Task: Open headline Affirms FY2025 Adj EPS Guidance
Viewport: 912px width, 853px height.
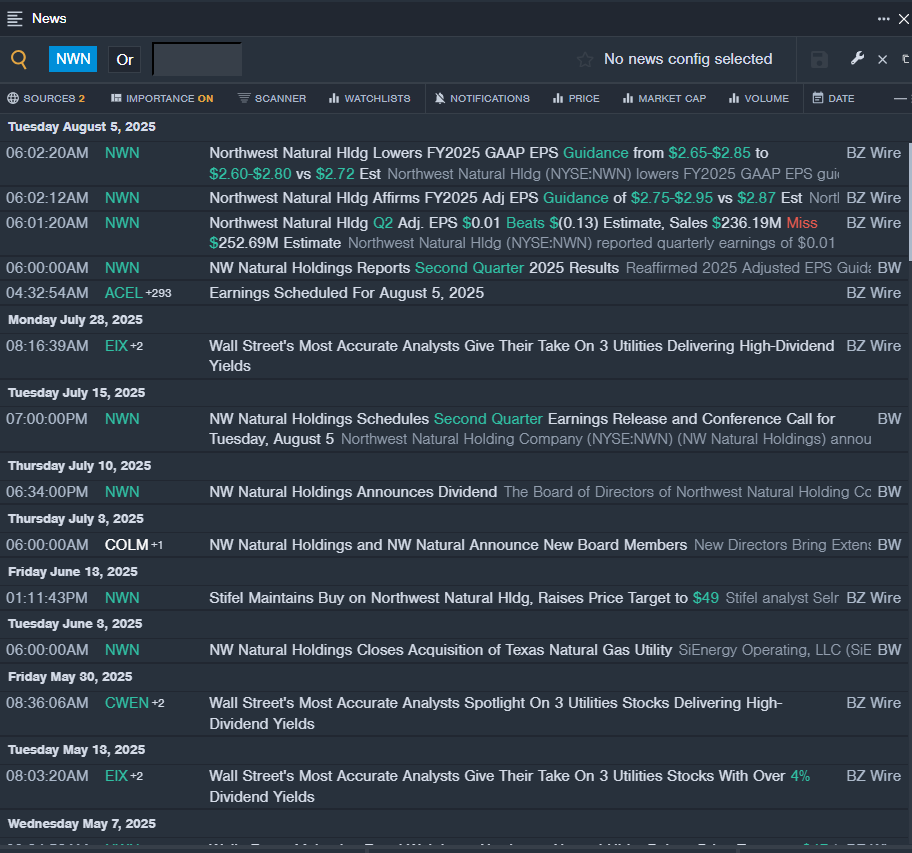Action: [x=505, y=198]
